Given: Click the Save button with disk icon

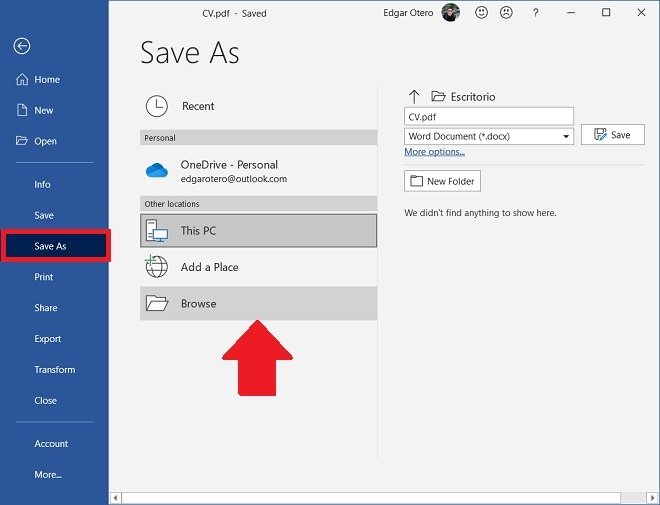Looking at the screenshot, I should point(612,135).
